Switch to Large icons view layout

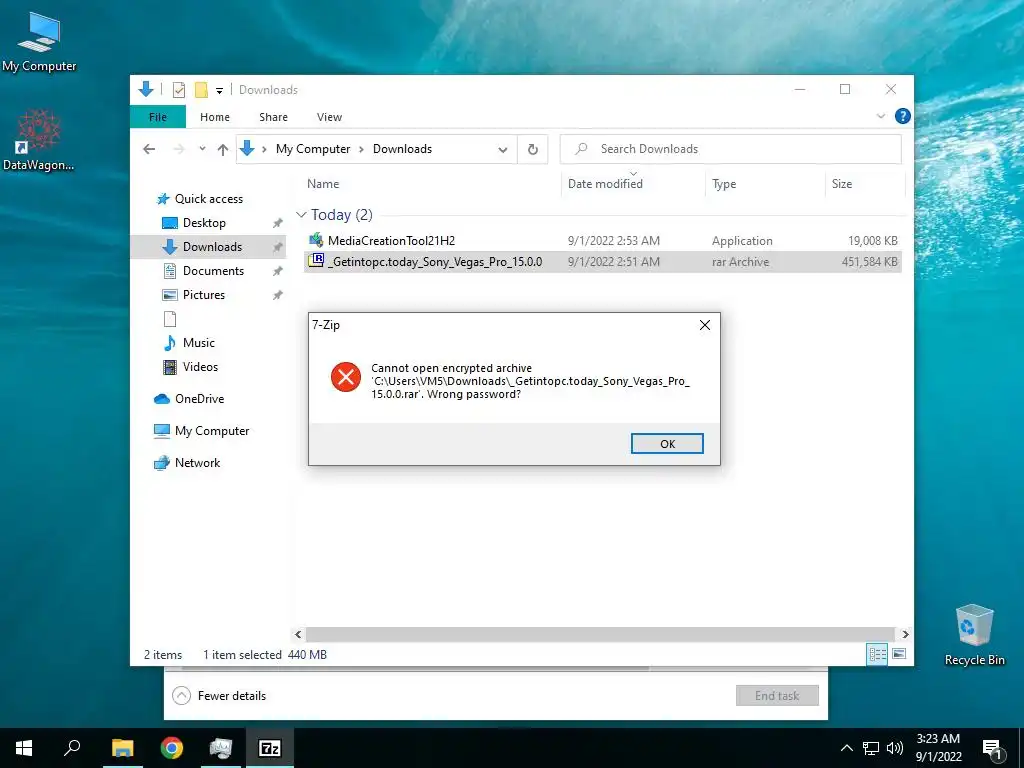click(x=899, y=654)
